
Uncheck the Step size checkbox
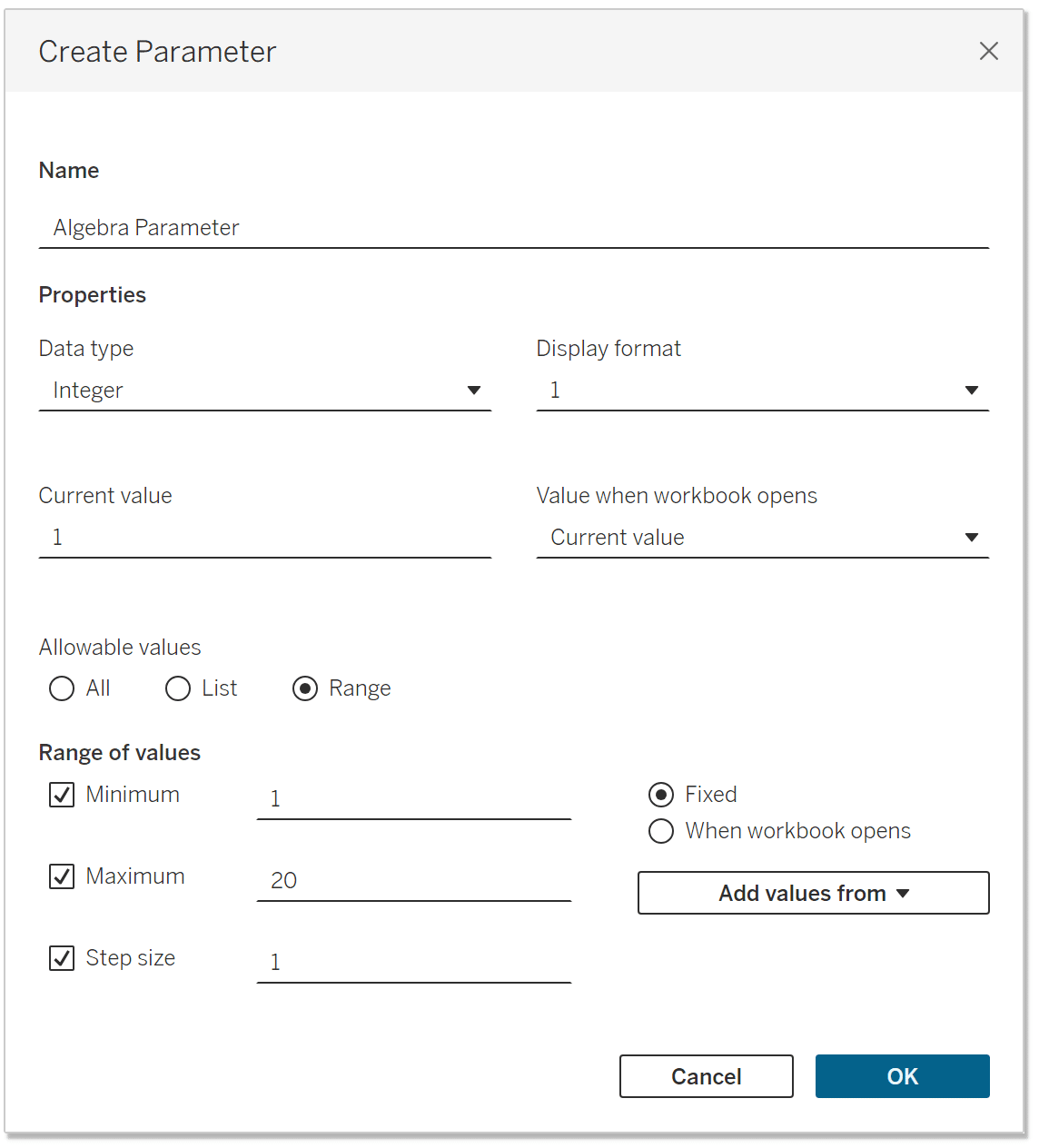point(62,958)
